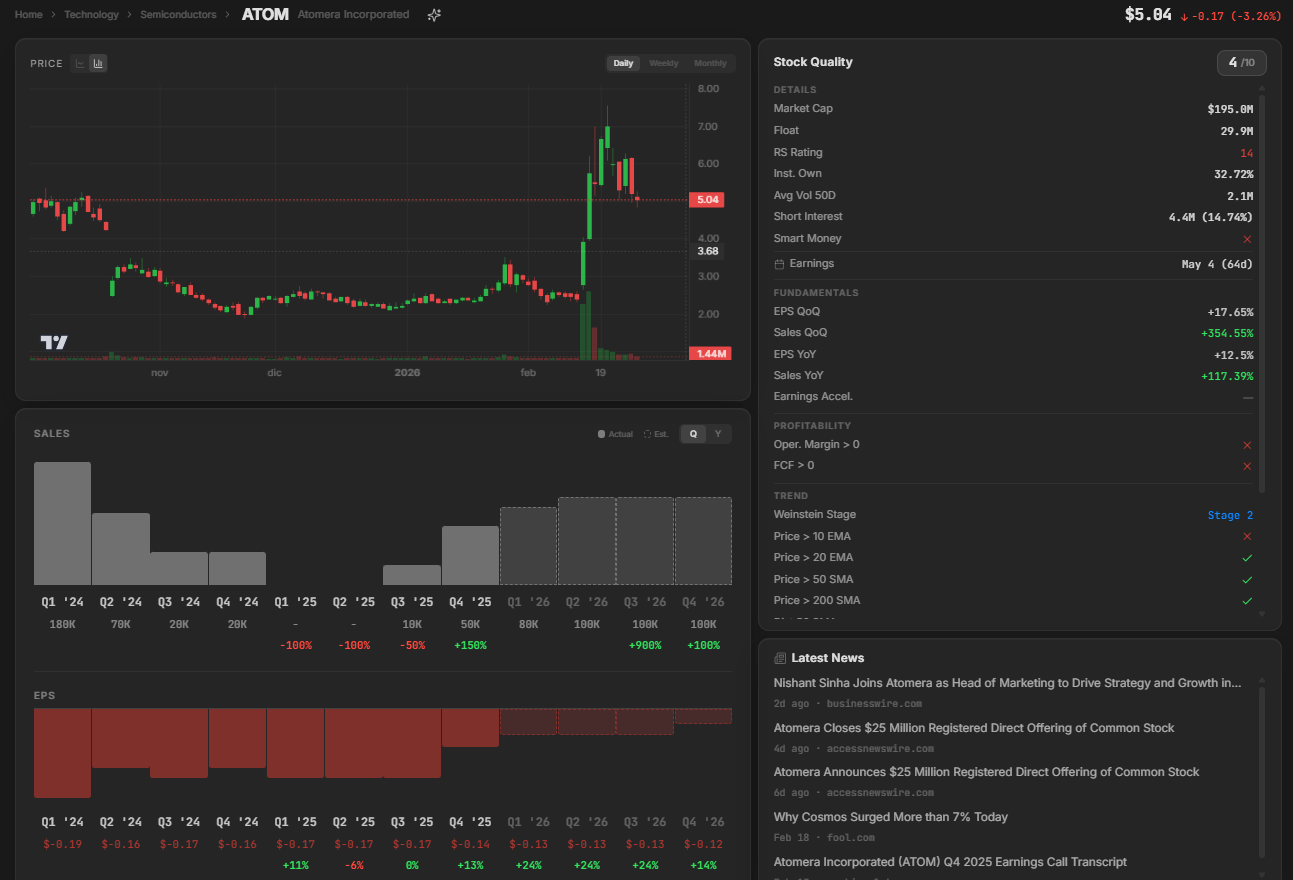This screenshot has height=880, width=1293.
Task: Click the red X for Smart Money
Action: point(1247,239)
